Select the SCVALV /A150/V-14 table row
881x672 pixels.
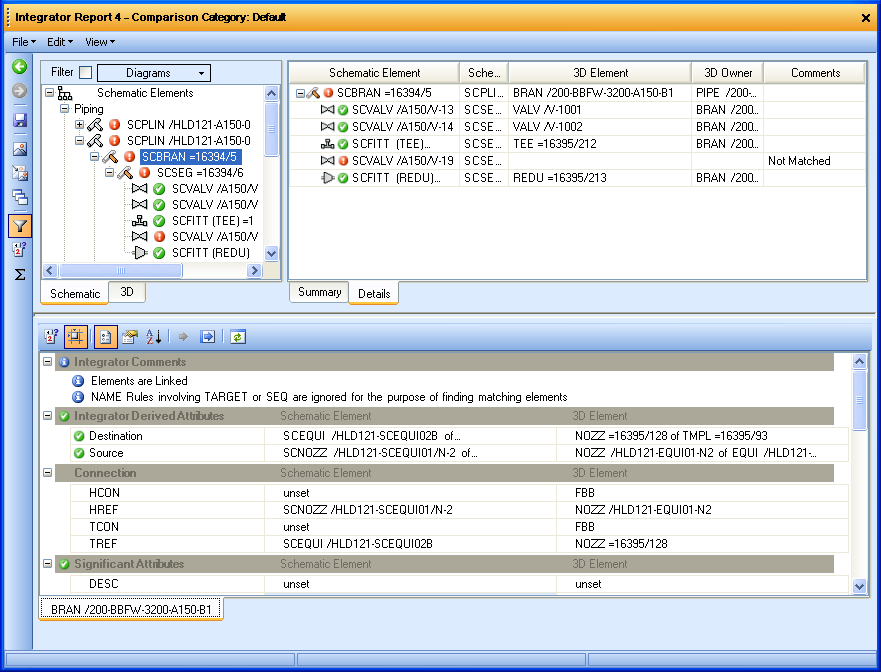pos(578,127)
